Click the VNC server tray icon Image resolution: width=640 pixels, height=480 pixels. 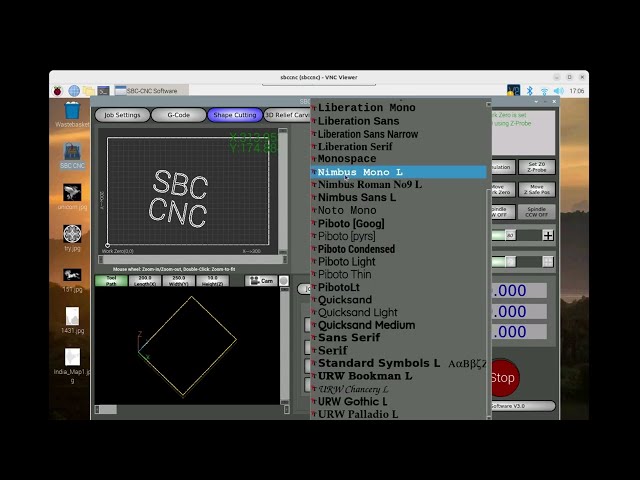[x=513, y=90]
